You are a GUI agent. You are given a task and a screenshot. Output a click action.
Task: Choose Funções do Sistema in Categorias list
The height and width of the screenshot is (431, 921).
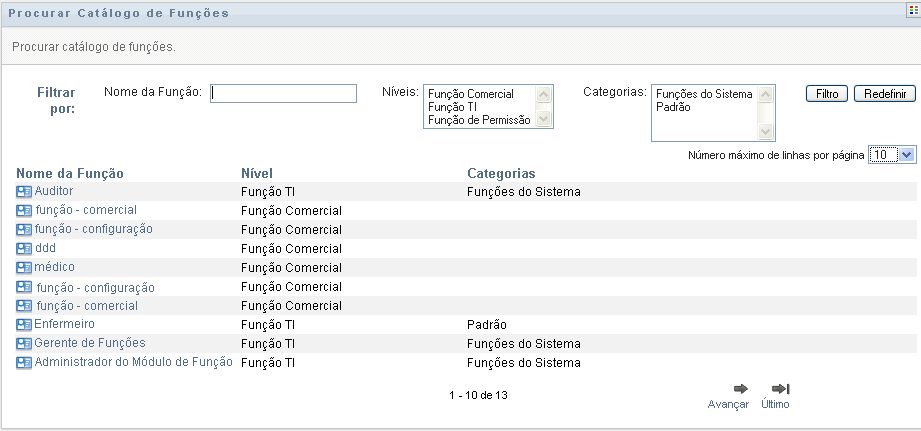pyautogui.click(x=704, y=94)
